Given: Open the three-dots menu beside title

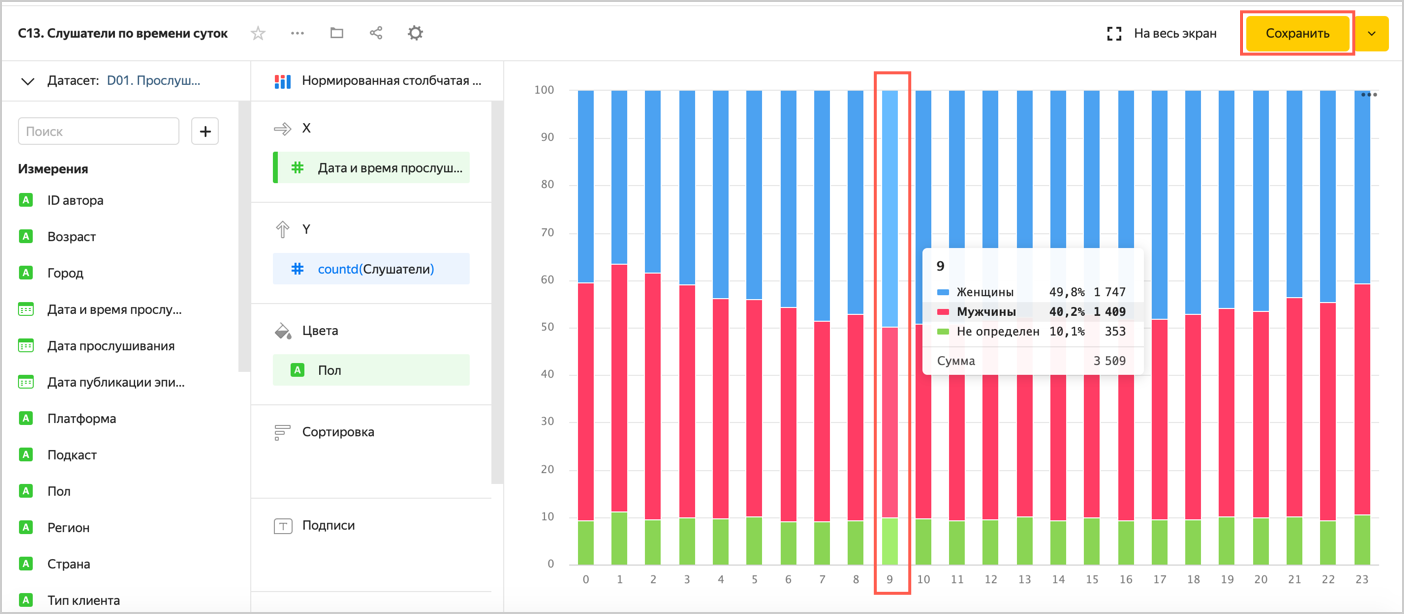Looking at the screenshot, I should (297, 33).
